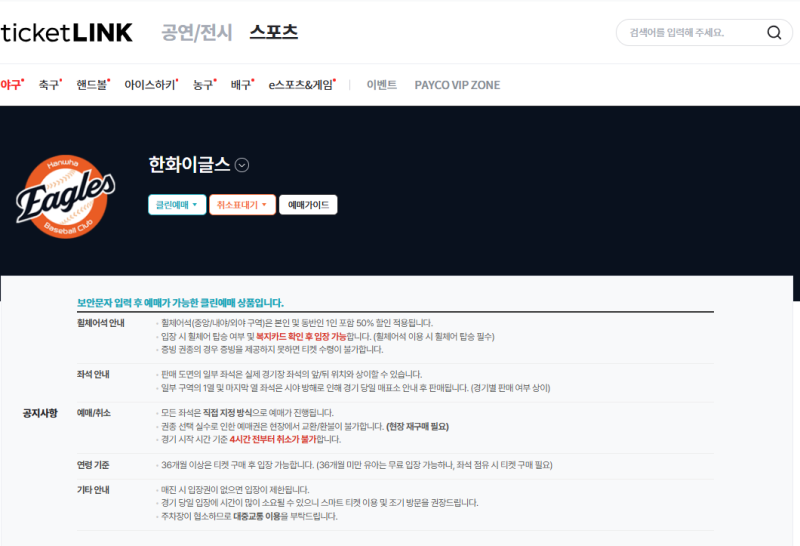800x546 pixels.
Task: Click the 한화이글스 team title
Action: [189, 165]
